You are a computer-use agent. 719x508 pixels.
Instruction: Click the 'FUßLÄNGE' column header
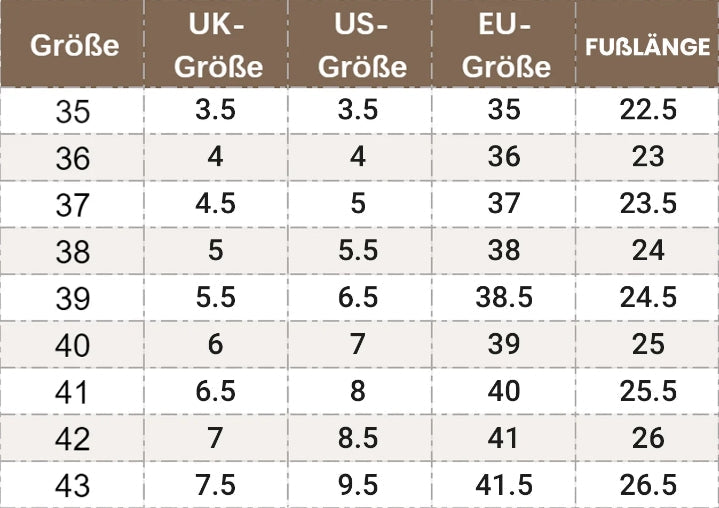point(647,46)
